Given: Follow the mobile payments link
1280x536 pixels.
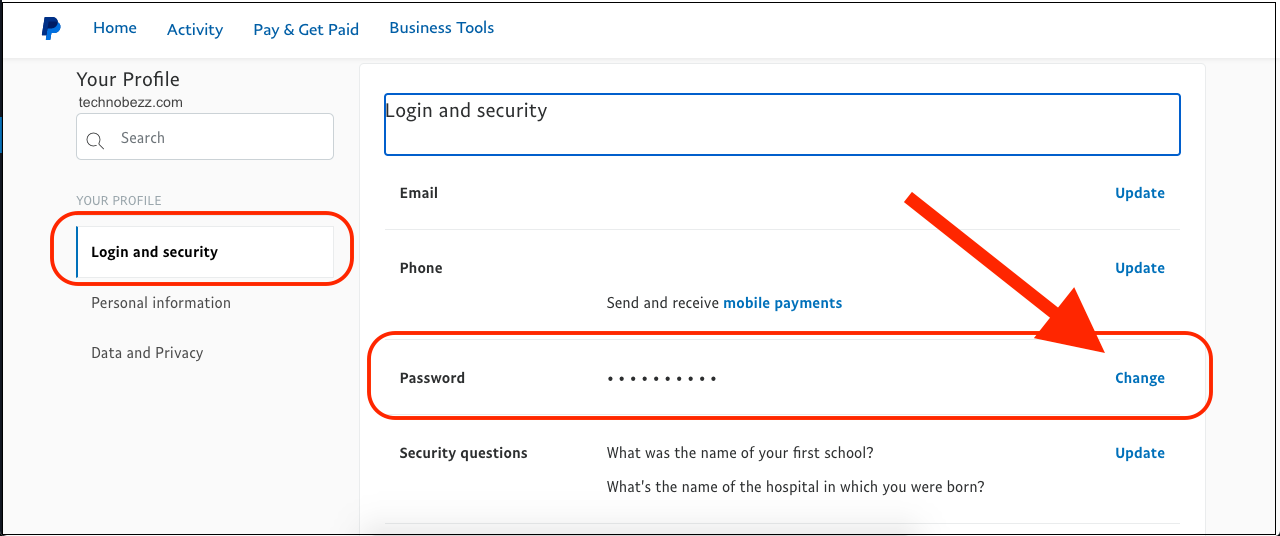Looking at the screenshot, I should (x=782, y=303).
